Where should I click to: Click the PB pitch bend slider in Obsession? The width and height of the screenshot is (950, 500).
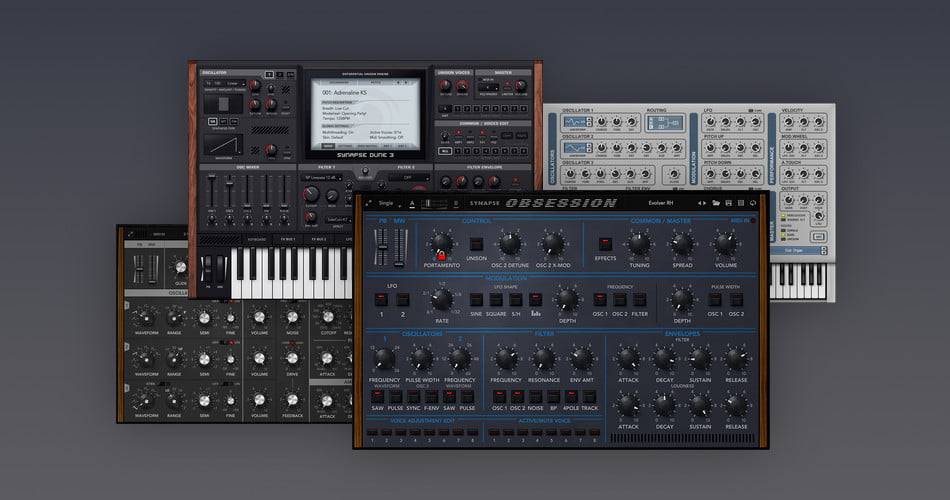tap(383, 247)
